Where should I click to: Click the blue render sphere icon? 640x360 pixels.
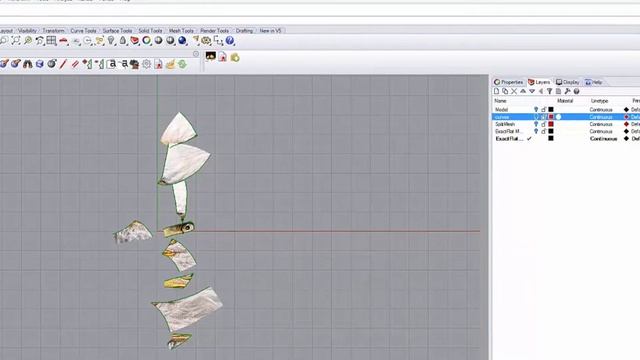click(182, 40)
